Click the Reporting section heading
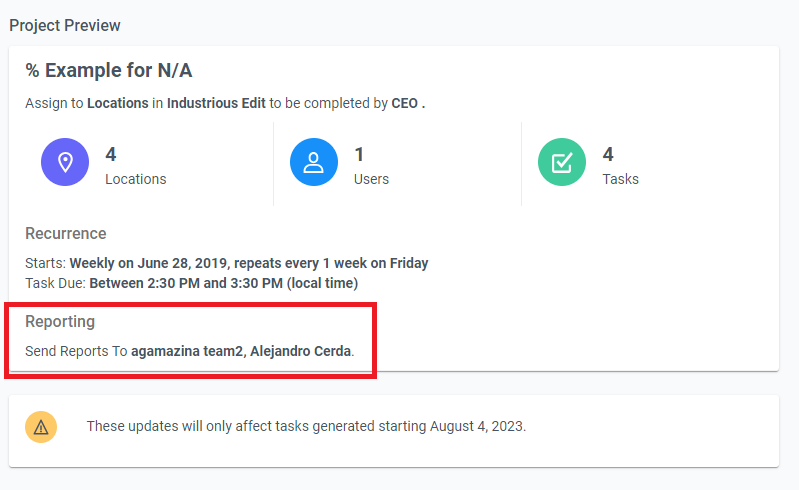The height and width of the screenshot is (490, 799). [x=60, y=321]
